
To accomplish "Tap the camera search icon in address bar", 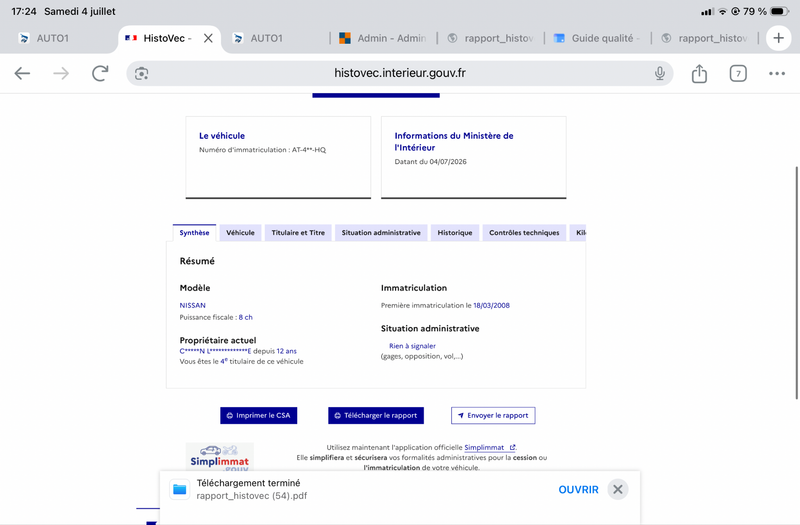I will 141,73.
